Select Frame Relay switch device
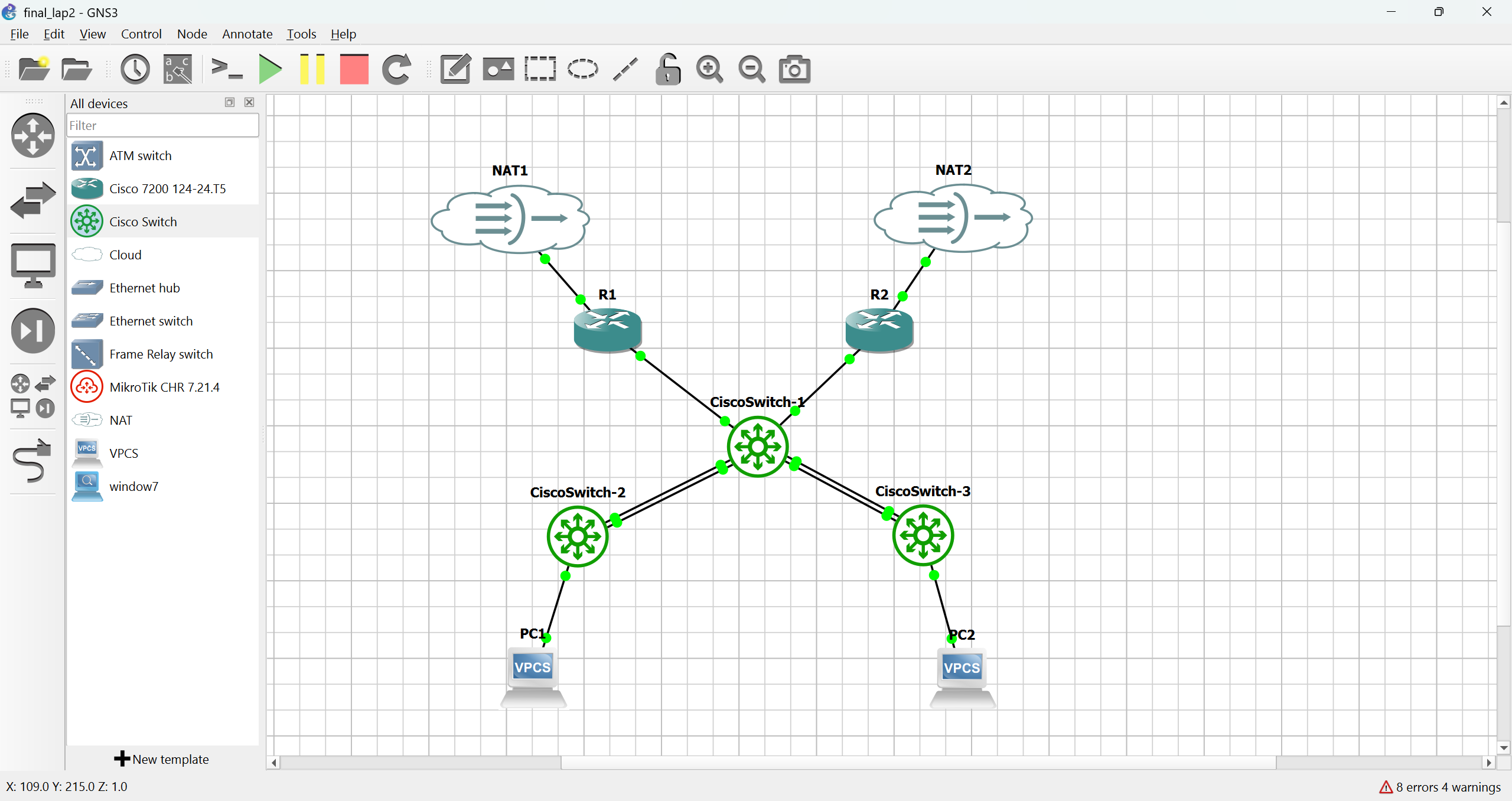This screenshot has width=1512, height=801. coord(163,354)
